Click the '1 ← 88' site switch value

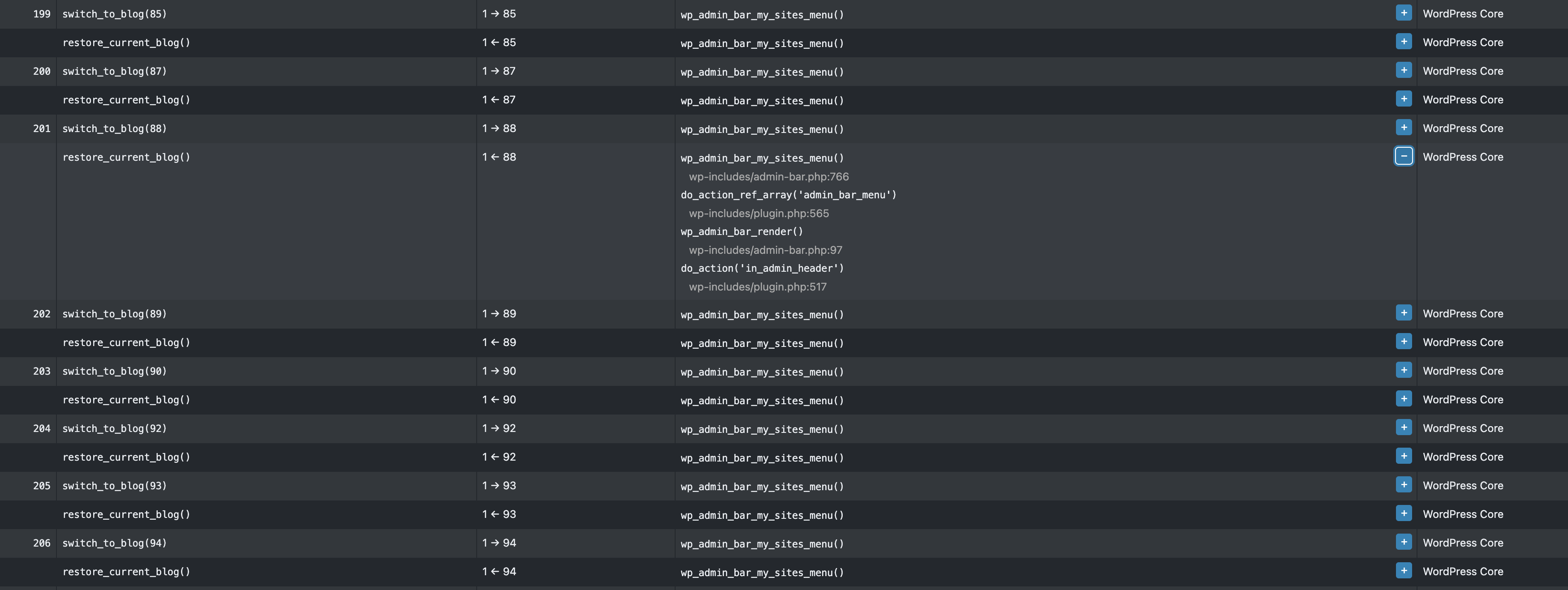coord(499,156)
